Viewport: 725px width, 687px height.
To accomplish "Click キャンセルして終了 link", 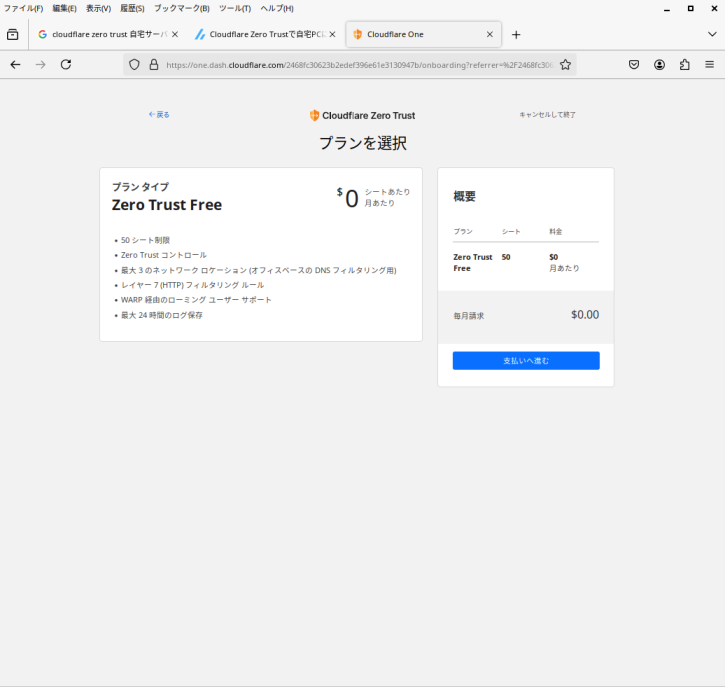I will pyautogui.click(x=547, y=115).
